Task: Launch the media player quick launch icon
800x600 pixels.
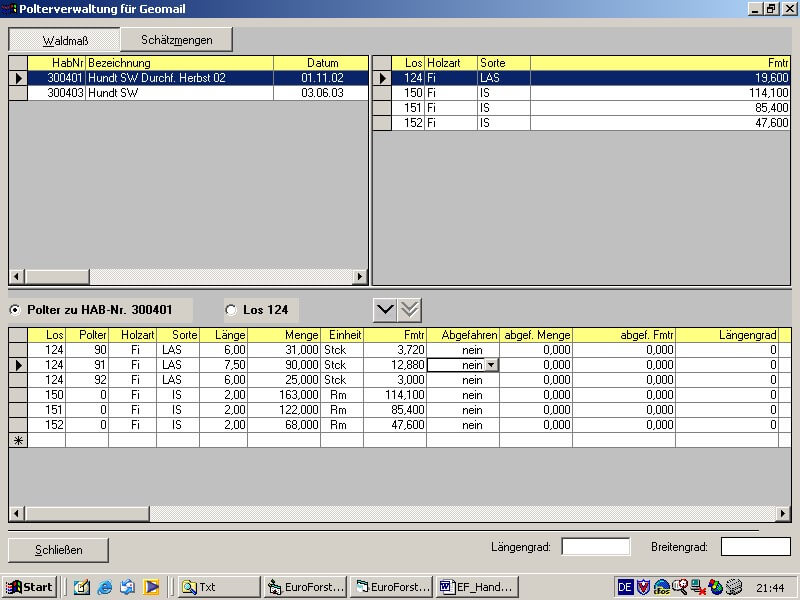Action: pyautogui.click(x=151, y=587)
